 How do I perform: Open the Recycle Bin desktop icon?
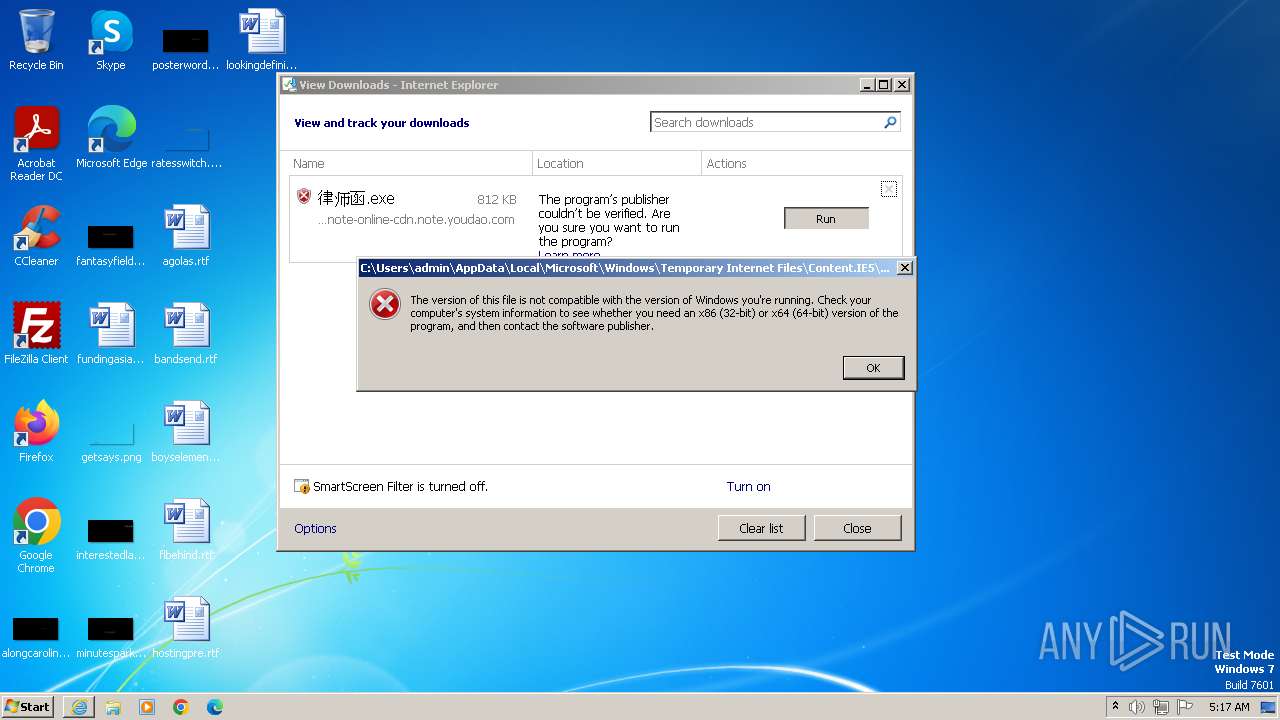36,40
